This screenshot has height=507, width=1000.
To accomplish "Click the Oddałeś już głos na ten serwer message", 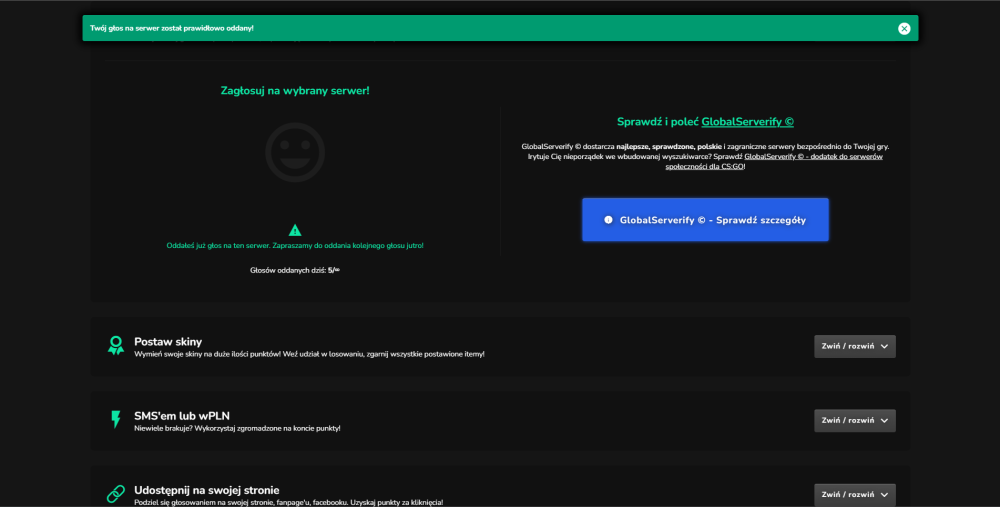I will pyautogui.click(x=295, y=246).
